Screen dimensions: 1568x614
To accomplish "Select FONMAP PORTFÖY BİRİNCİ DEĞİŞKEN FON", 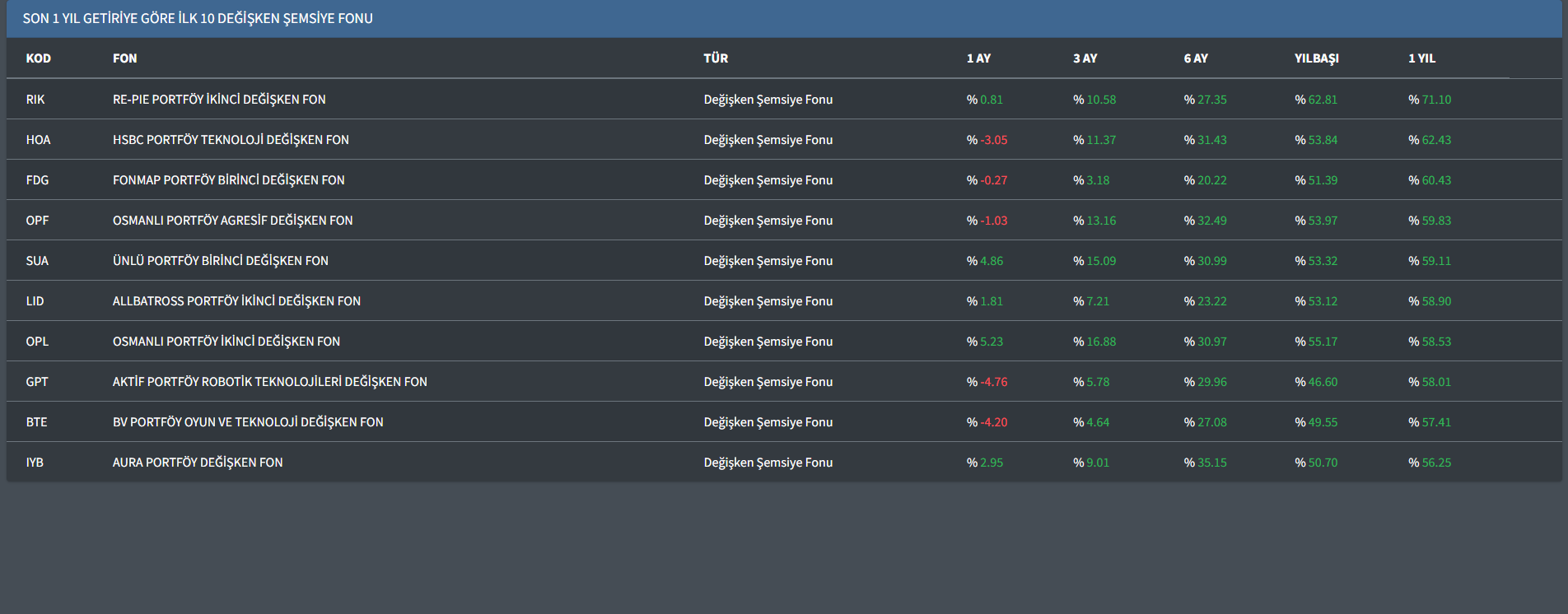I will 228,180.
